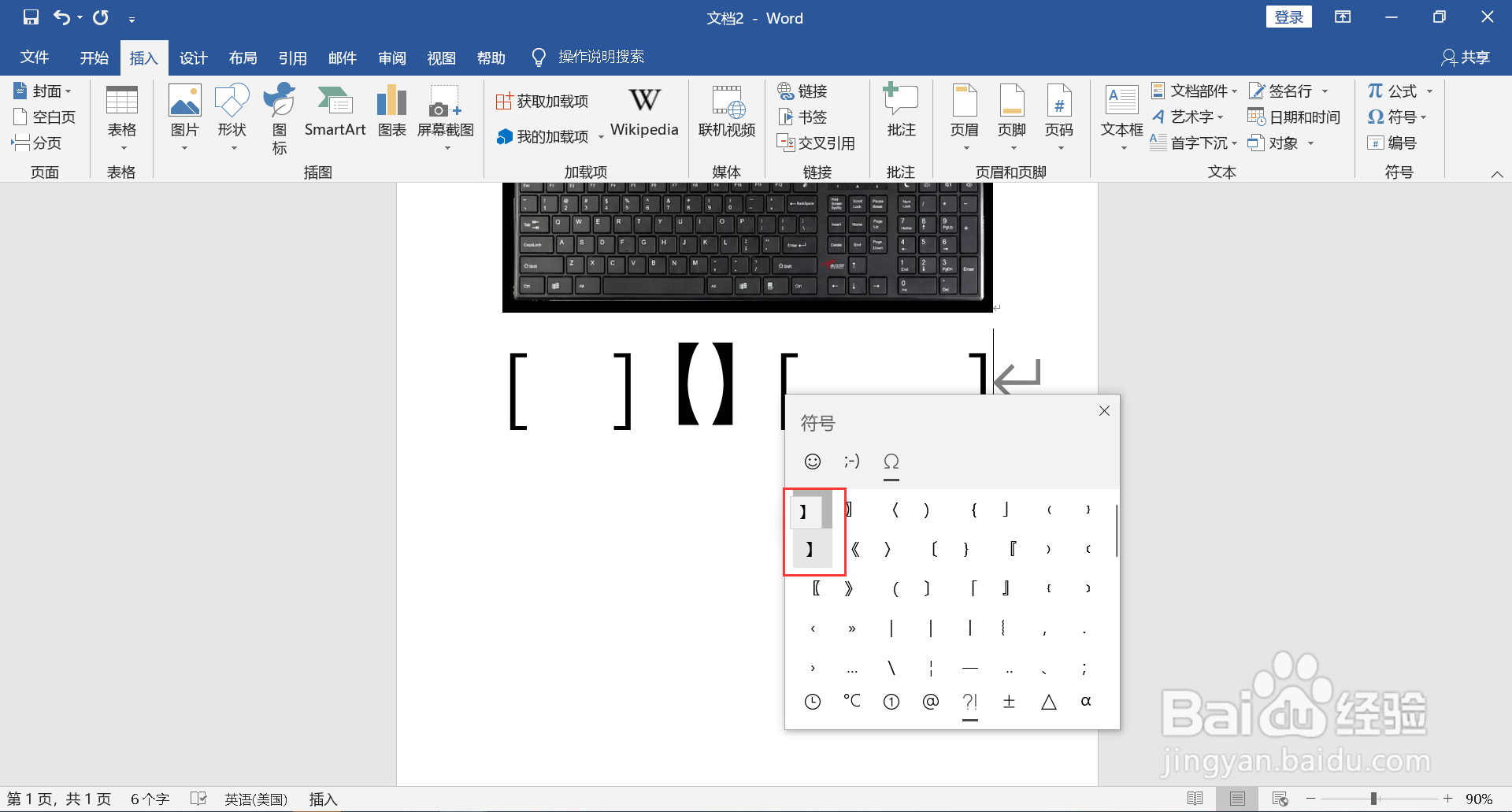Close the 符号 symbol panel
This screenshot has width=1512, height=812.
[x=1104, y=410]
